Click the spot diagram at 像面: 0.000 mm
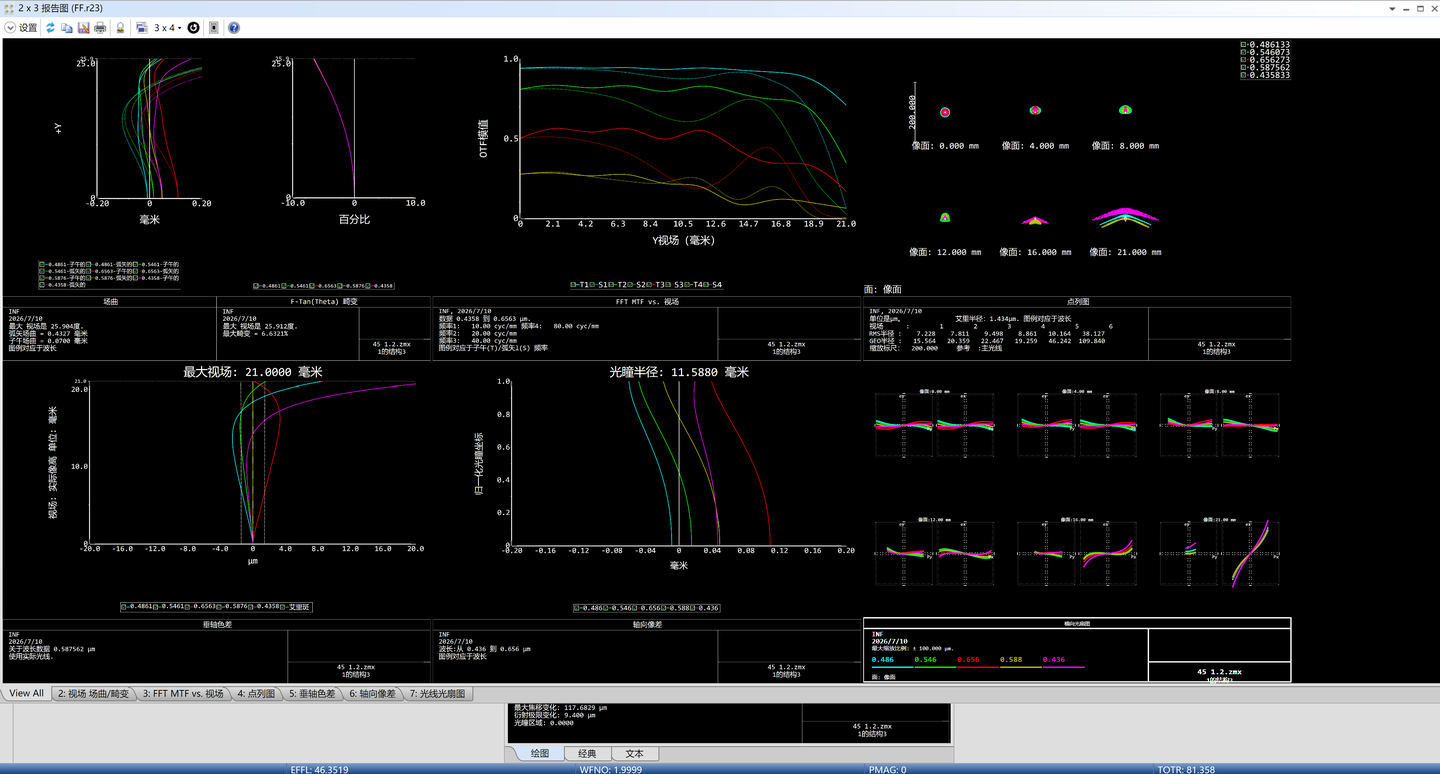Image resolution: width=1440 pixels, height=774 pixels. click(x=944, y=112)
